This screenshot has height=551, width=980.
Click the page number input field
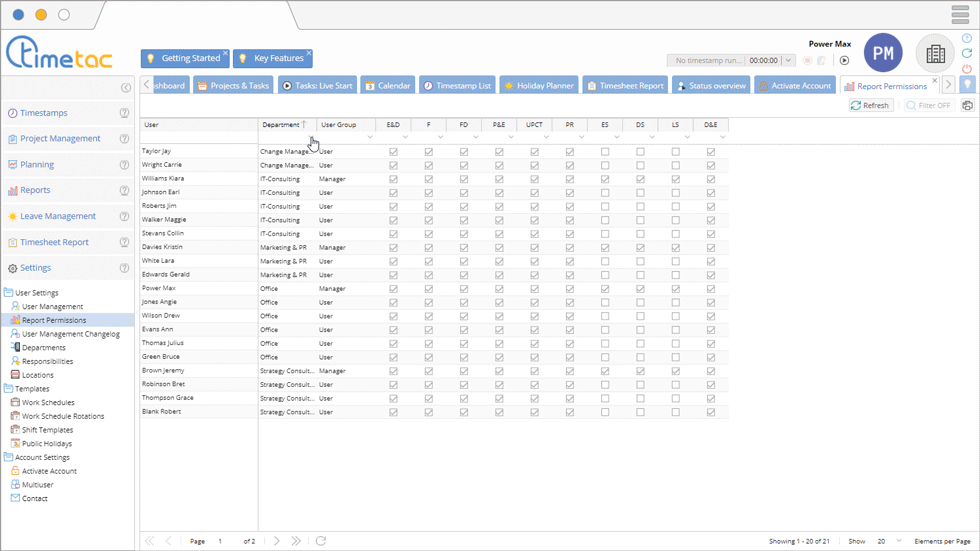pyautogui.click(x=225, y=541)
